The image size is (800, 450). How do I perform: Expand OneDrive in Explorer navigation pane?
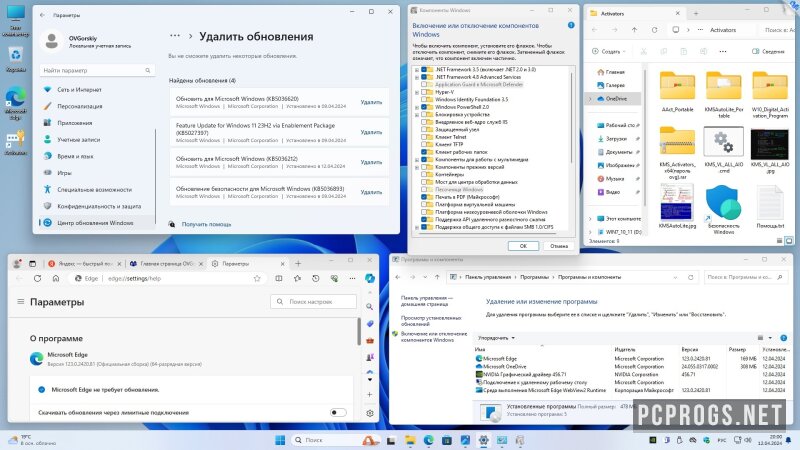click(x=590, y=99)
